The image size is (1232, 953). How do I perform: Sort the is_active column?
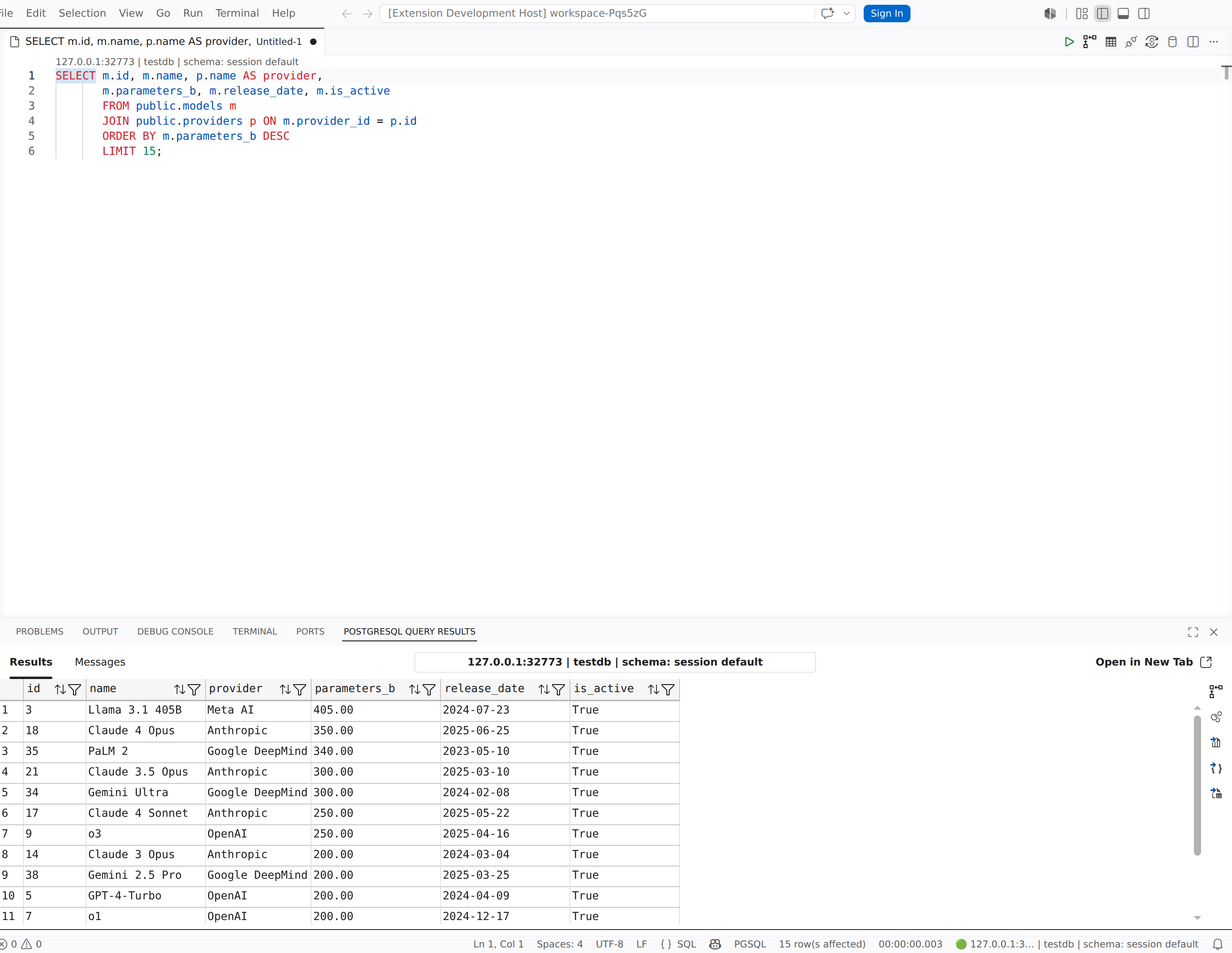653,689
